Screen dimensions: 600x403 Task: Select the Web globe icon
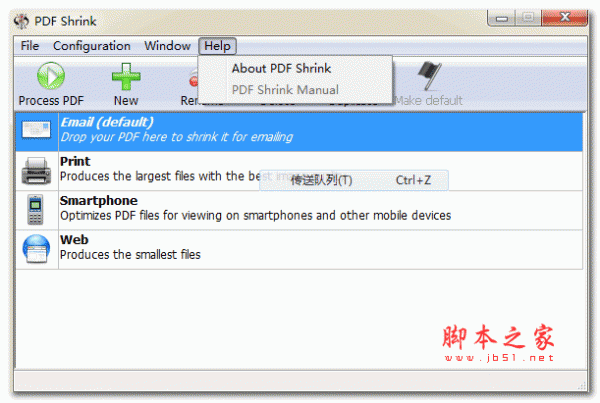point(36,249)
